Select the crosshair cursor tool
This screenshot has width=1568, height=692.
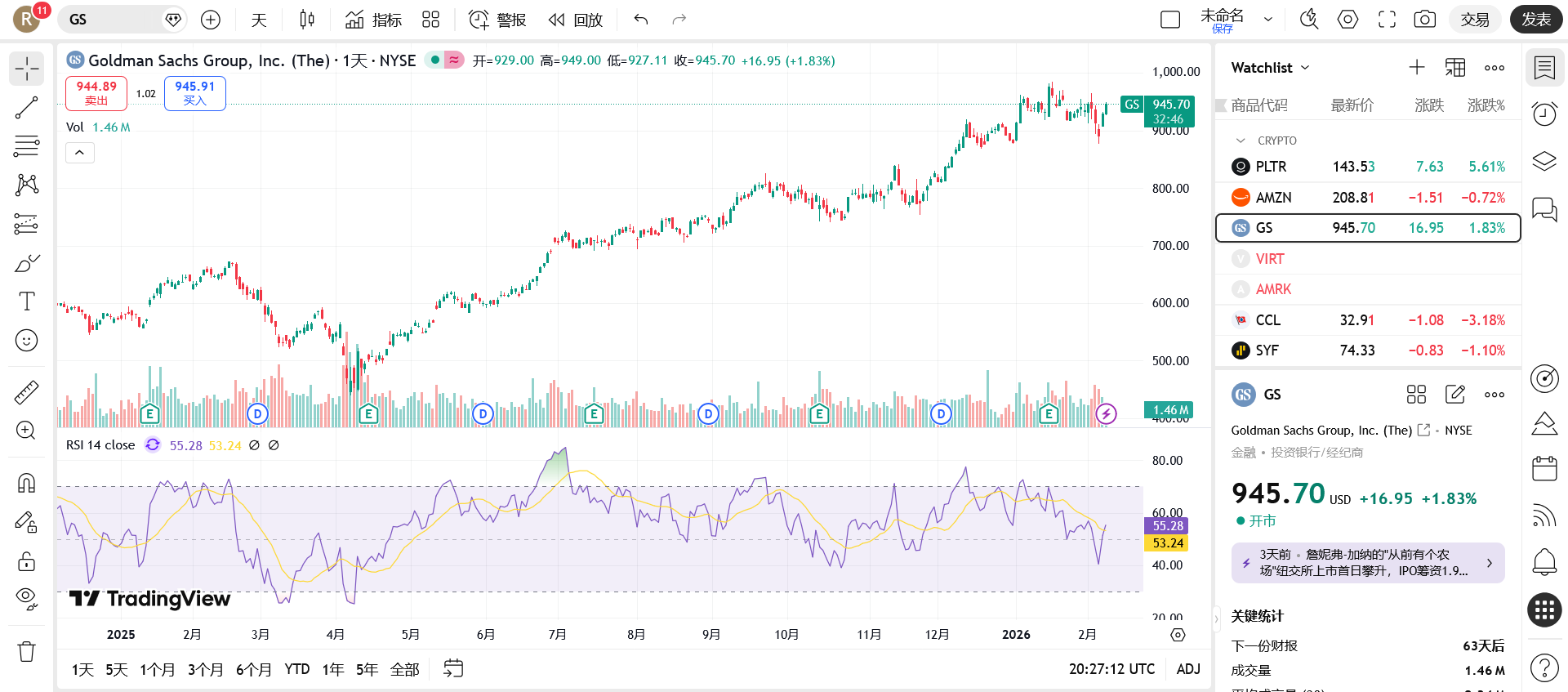(x=27, y=69)
